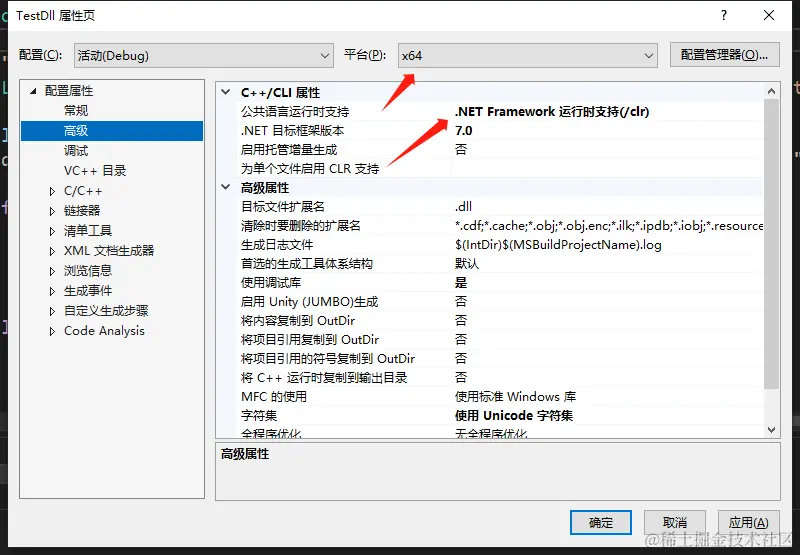Click the 是 value for 使用调试库
Viewport: 800px width, 555px height.
tap(461, 283)
